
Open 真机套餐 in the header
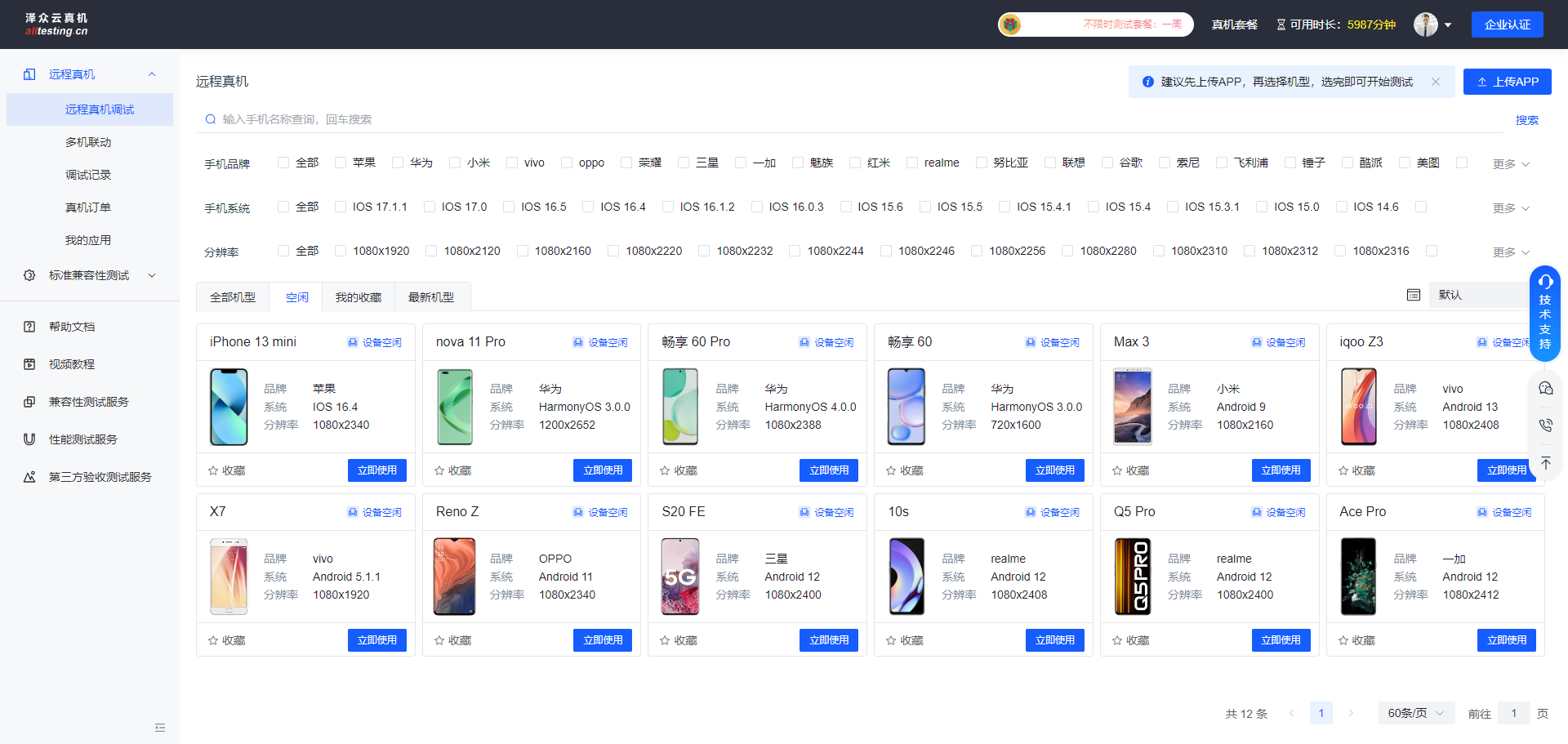point(1234,25)
